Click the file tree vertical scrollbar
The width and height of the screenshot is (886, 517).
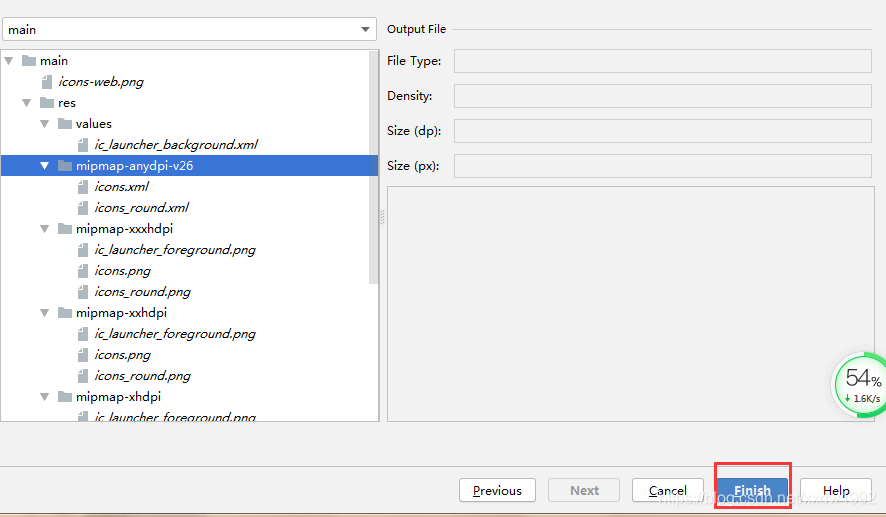coord(373,168)
